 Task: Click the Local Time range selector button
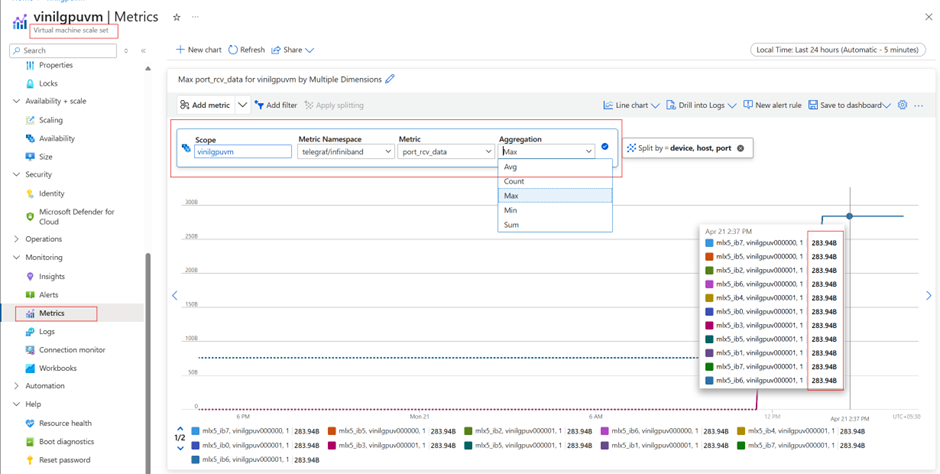(836, 49)
